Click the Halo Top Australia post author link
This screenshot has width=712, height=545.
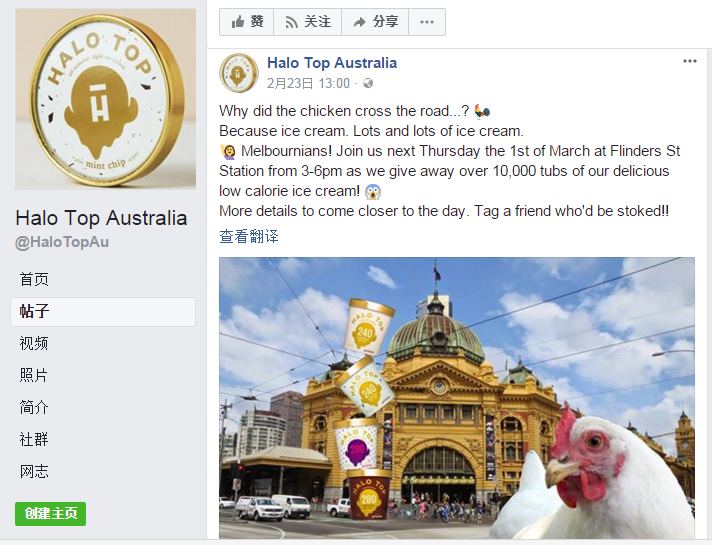point(332,63)
